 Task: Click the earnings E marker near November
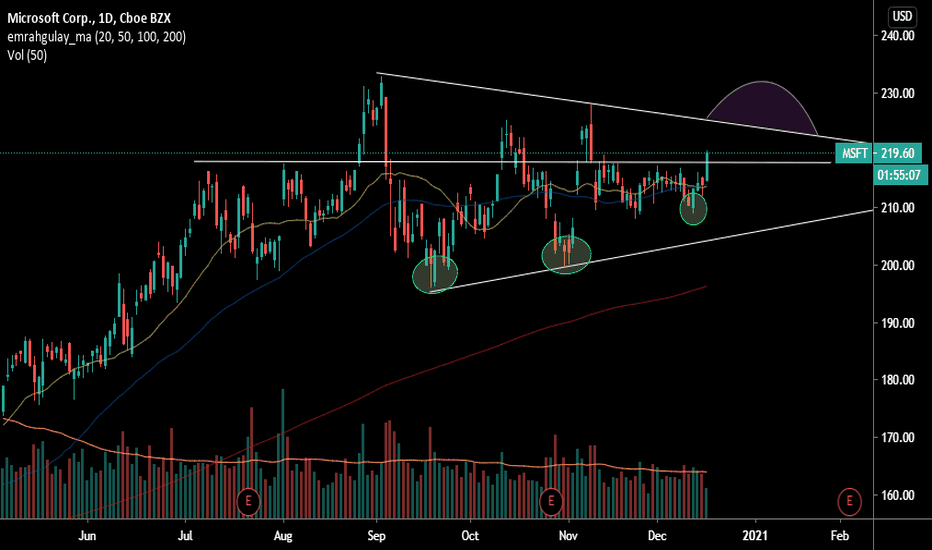pyautogui.click(x=551, y=501)
